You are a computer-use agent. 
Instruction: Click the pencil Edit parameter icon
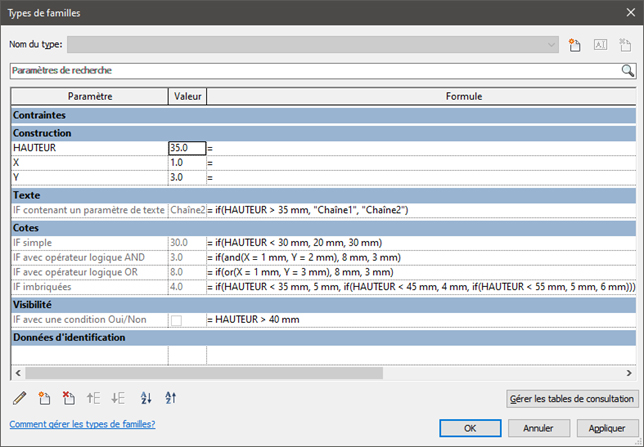click(20, 398)
